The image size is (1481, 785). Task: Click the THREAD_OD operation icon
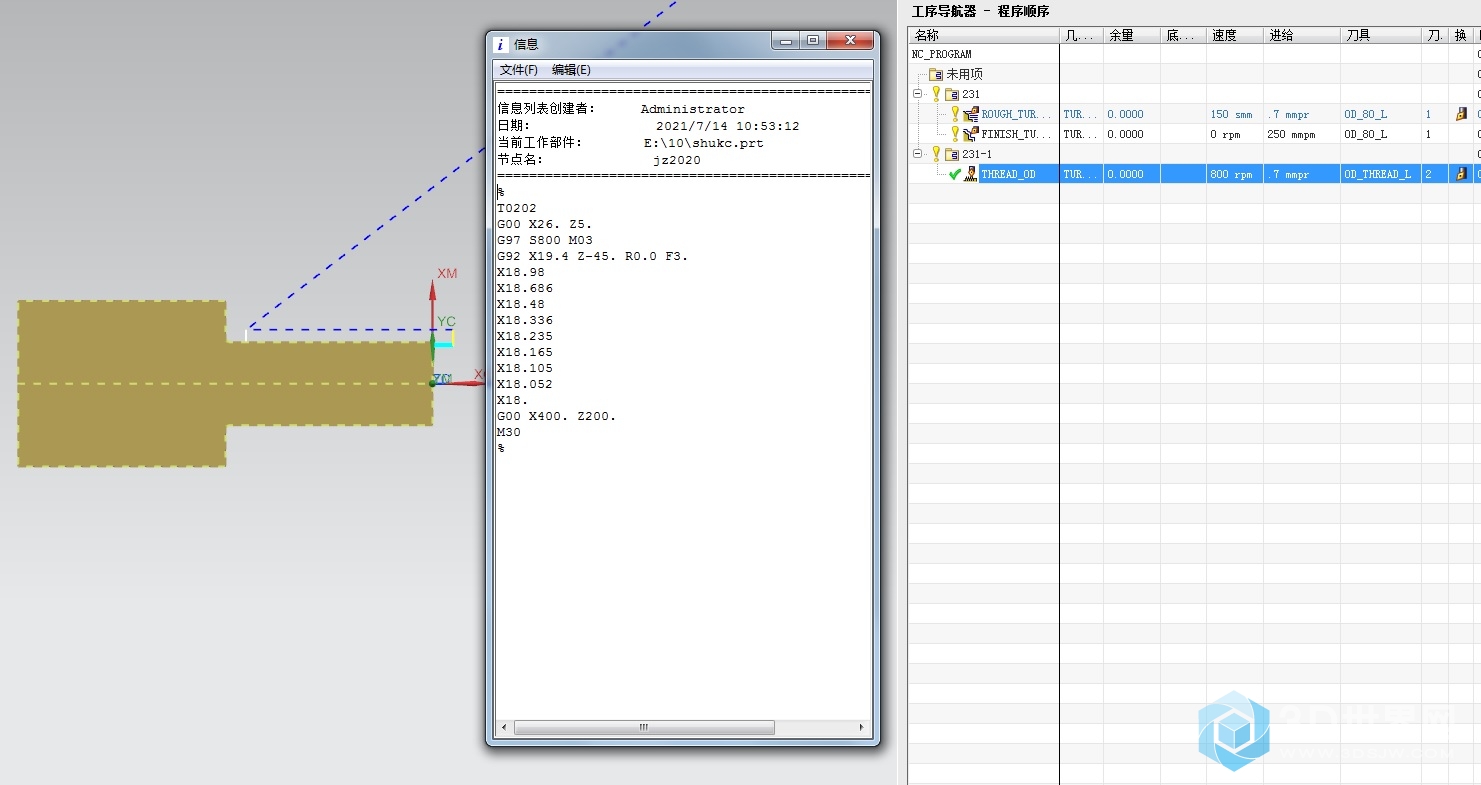971,174
